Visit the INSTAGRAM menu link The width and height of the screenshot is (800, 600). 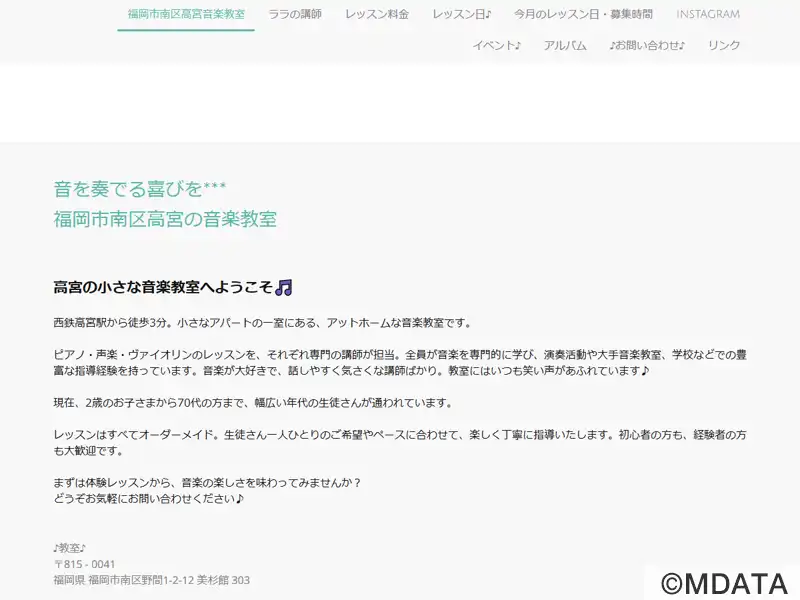click(x=708, y=14)
